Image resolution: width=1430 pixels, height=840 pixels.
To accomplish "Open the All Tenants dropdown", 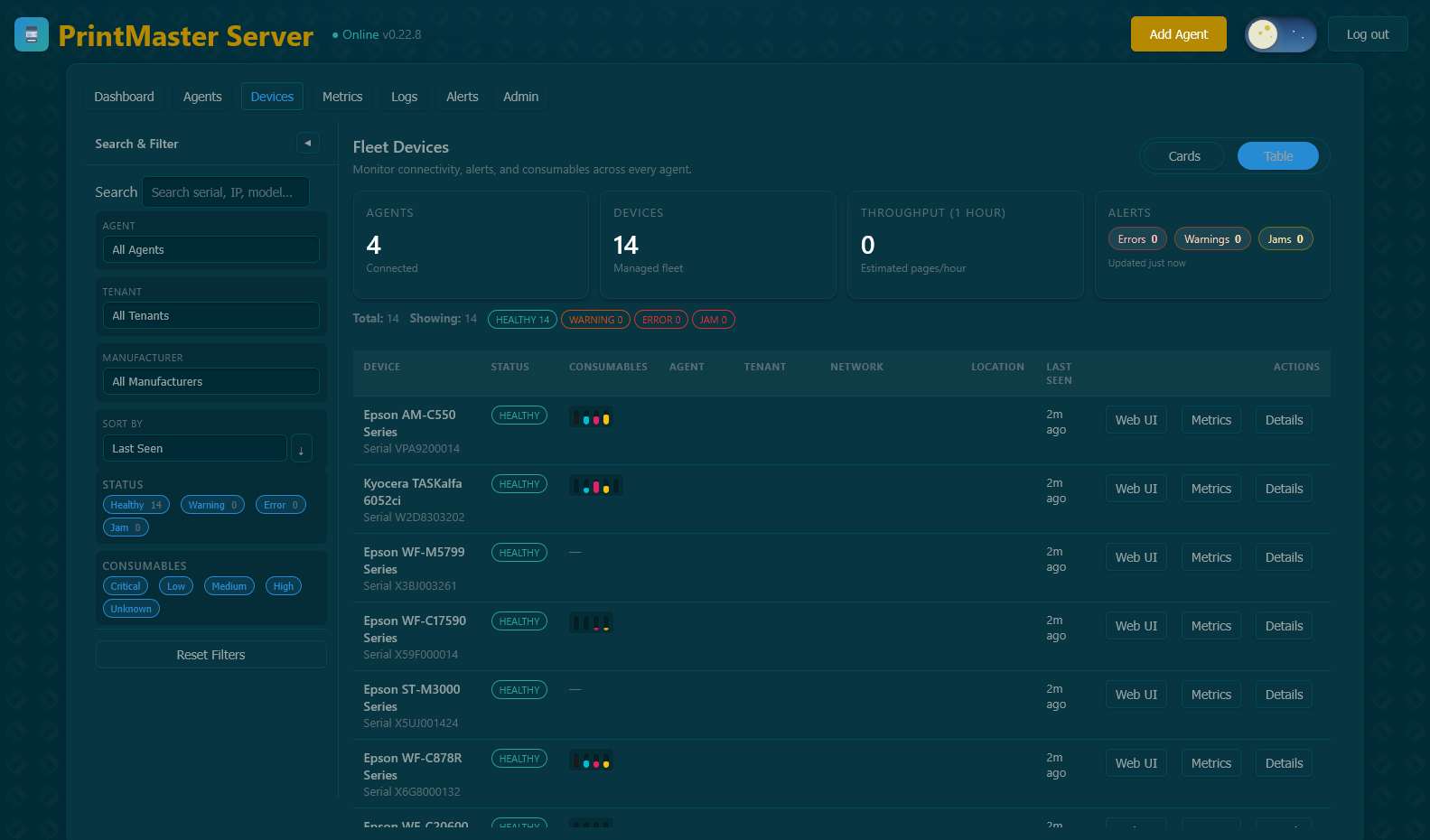I will coord(210,315).
